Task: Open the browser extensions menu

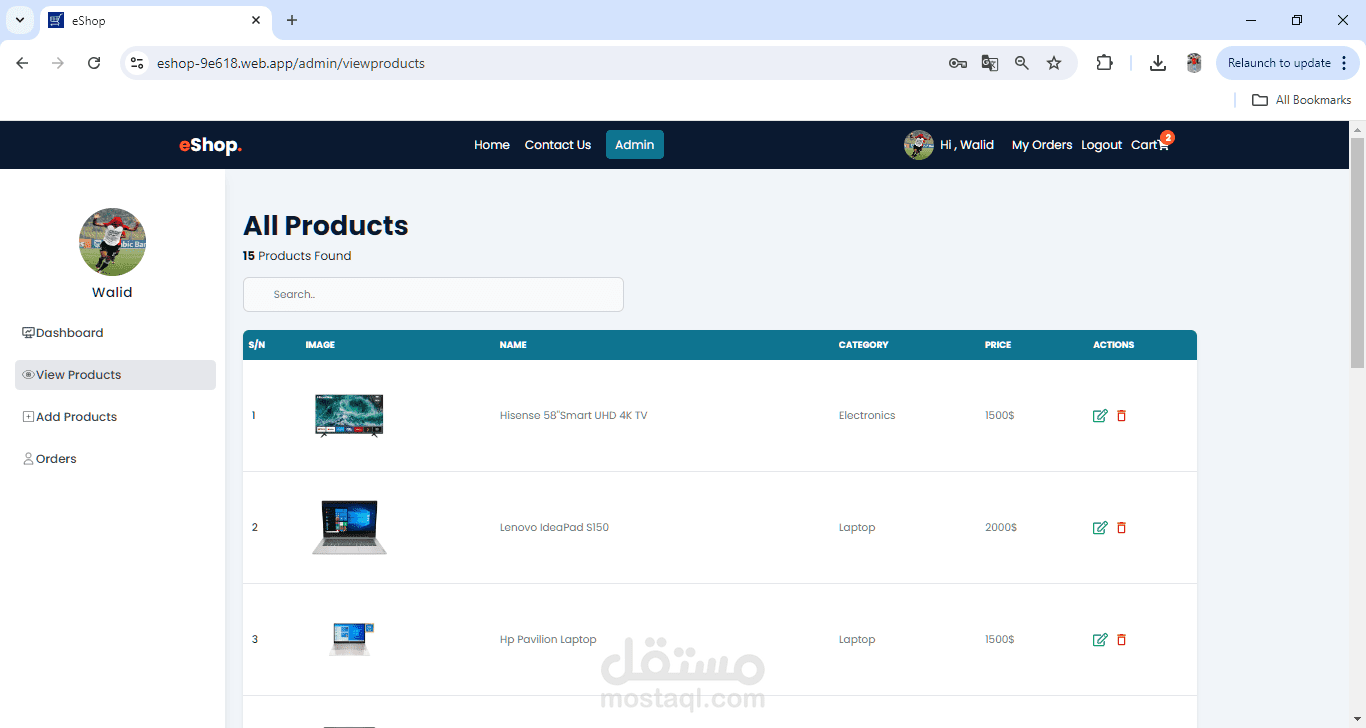Action: pos(1104,63)
